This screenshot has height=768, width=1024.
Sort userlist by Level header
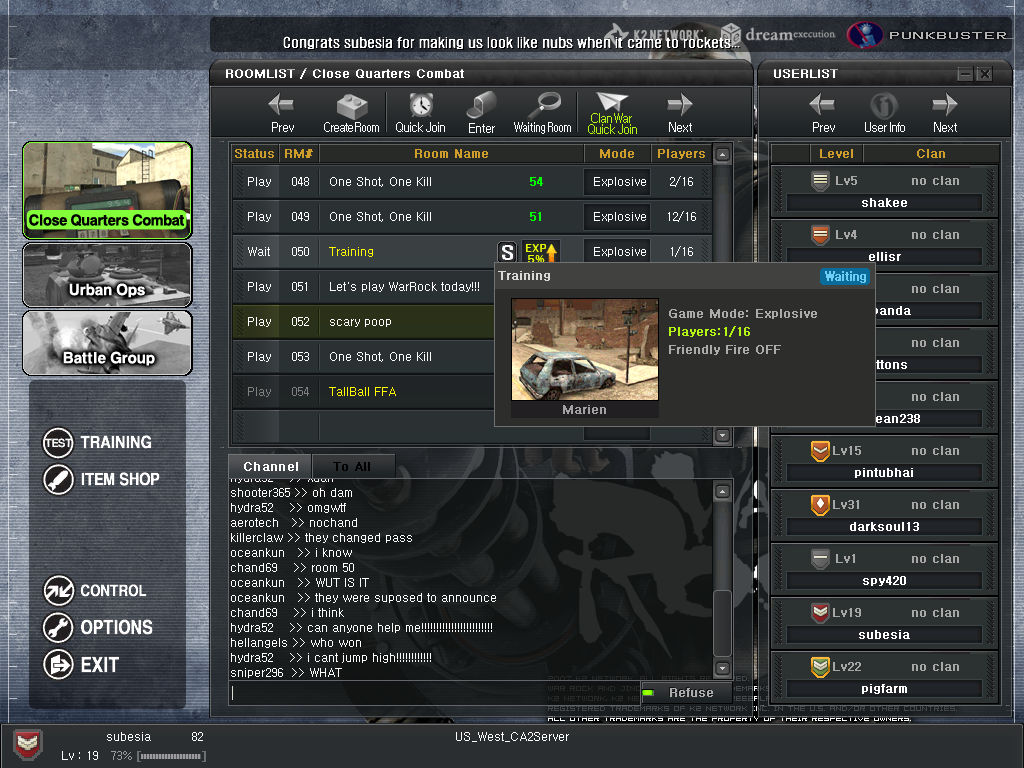tap(836, 153)
